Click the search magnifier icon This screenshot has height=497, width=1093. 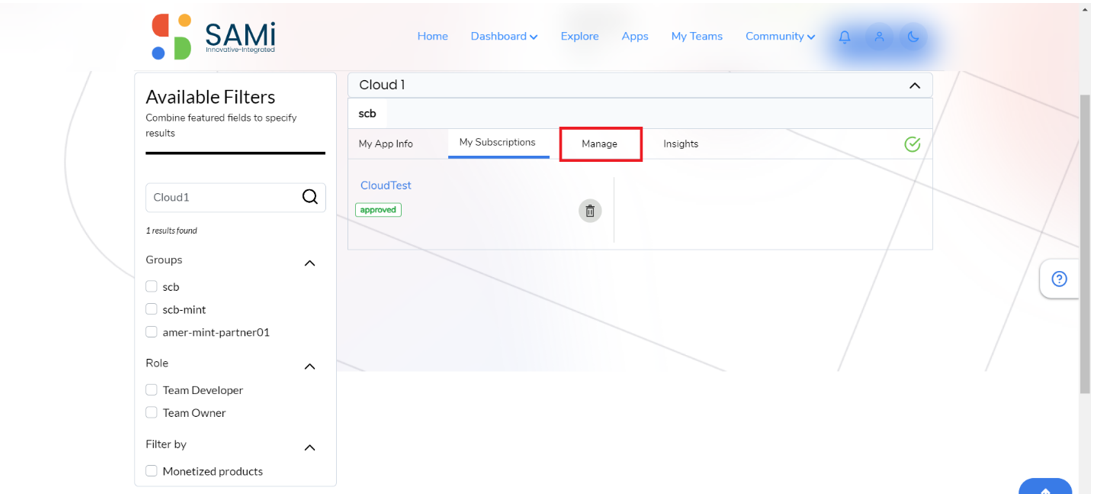pyautogui.click(x=310, y=197)
